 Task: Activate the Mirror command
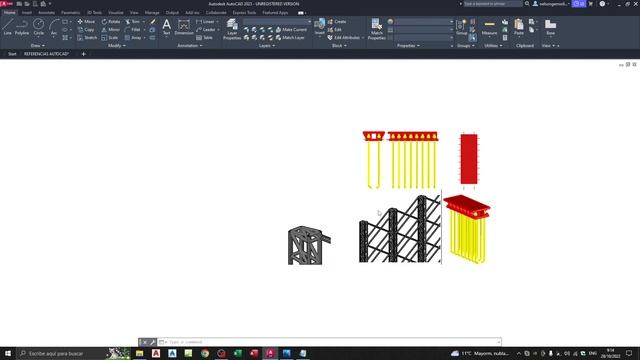pyautogui.click(x=111, y=29)
